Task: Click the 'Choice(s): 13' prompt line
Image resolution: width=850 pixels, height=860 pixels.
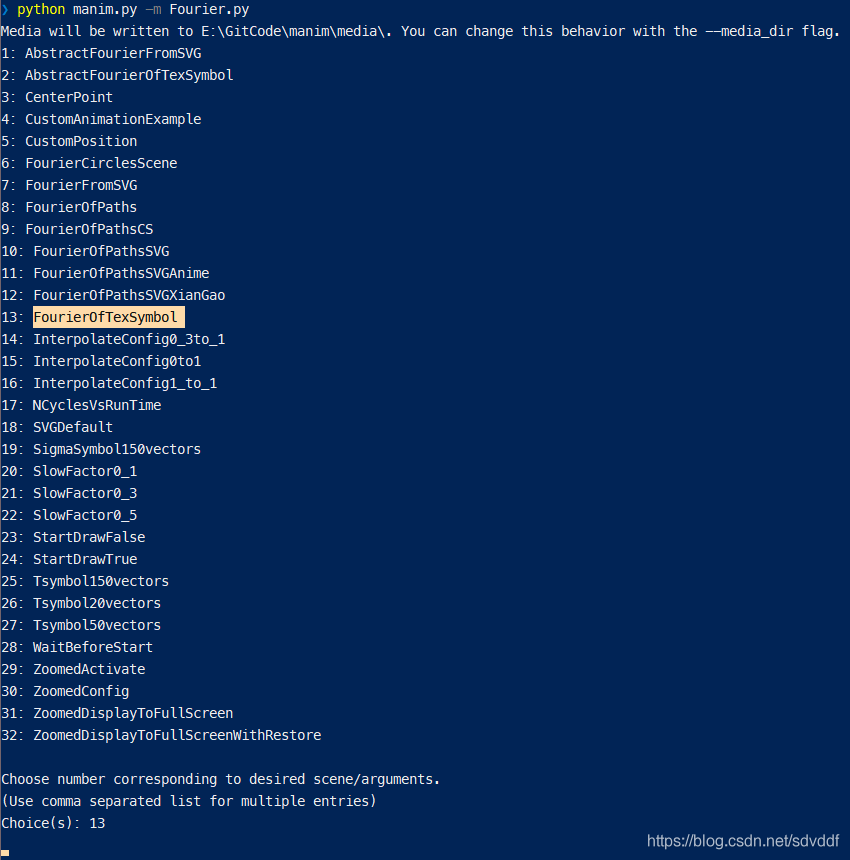Action: 53,823
